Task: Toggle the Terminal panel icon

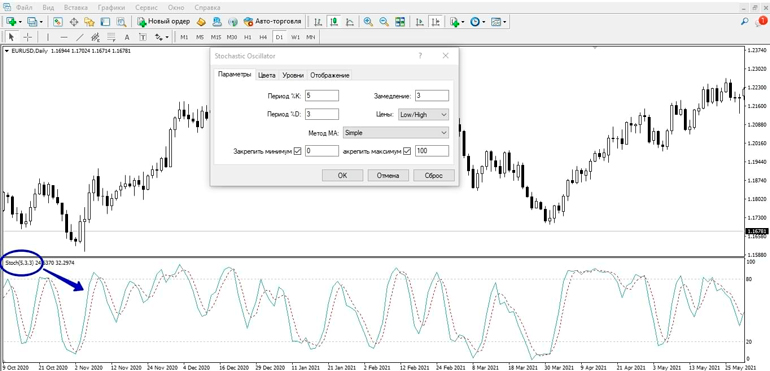Action: point(105,22)
